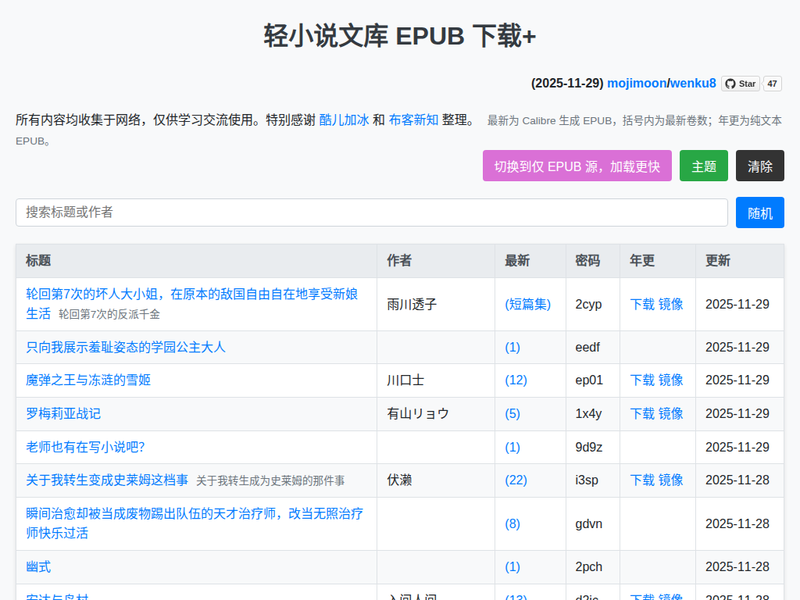Visit 布客新知 contributor link
The width and height of the screenshot is (800, 600).
(413, 120)
